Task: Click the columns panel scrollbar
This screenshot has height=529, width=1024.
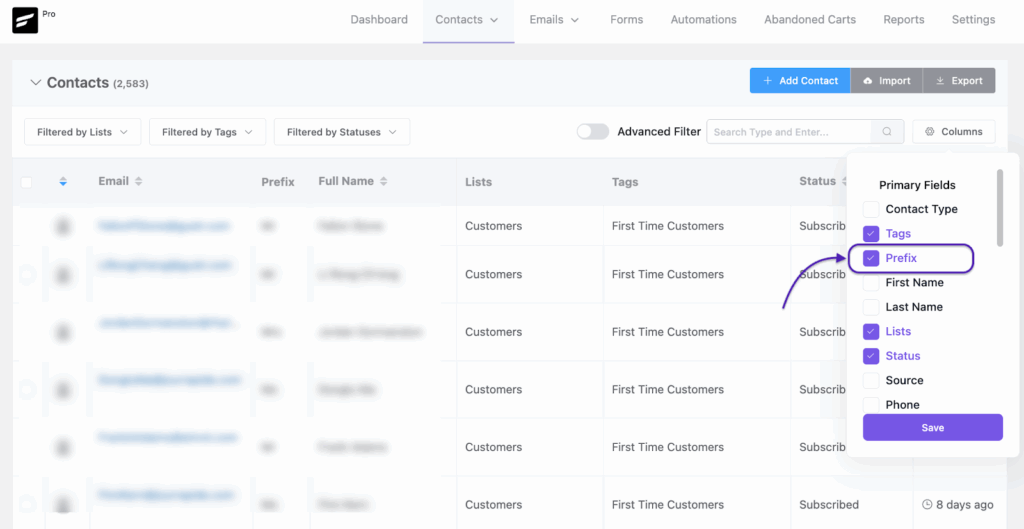Action: (999, 207)
